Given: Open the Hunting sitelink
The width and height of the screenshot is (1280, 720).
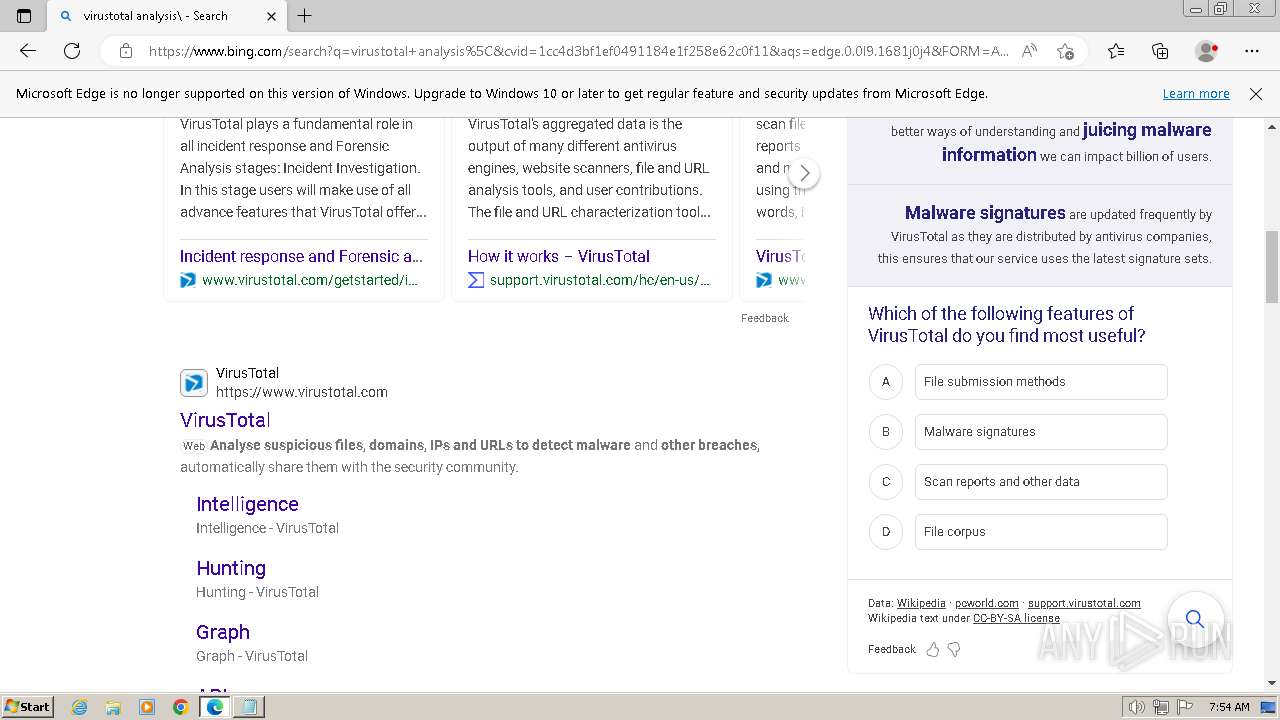Looking at the screenshot, I should point(231,568).
